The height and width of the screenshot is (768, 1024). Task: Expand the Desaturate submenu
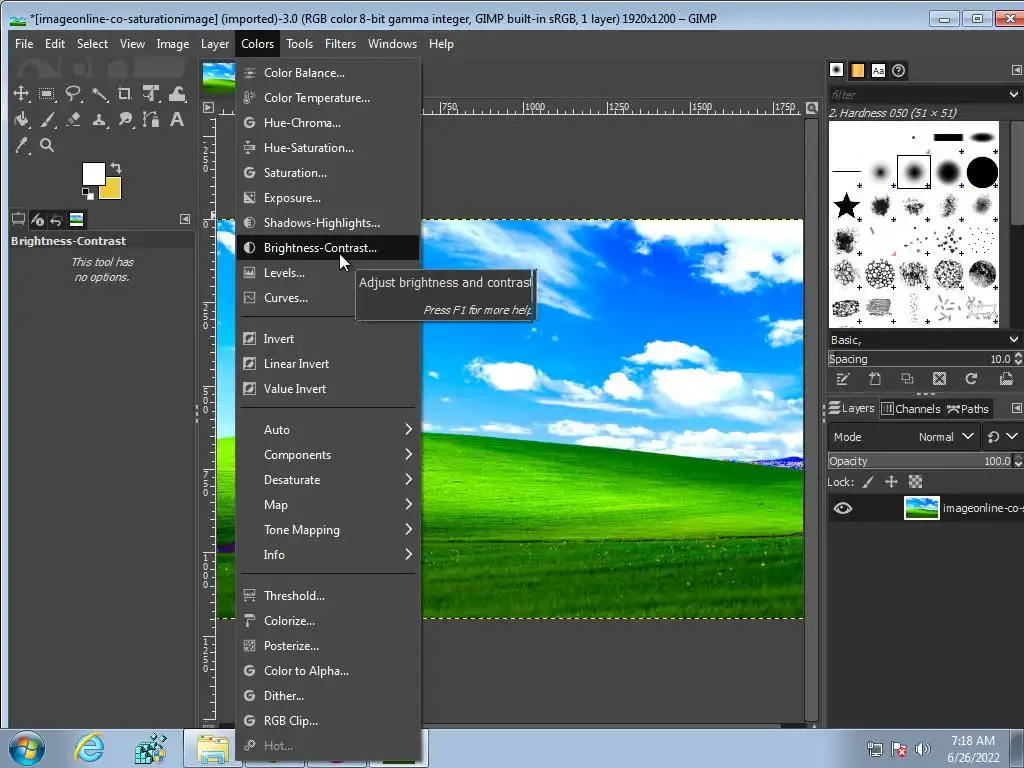pyautogui.click(x=328, y=479)
